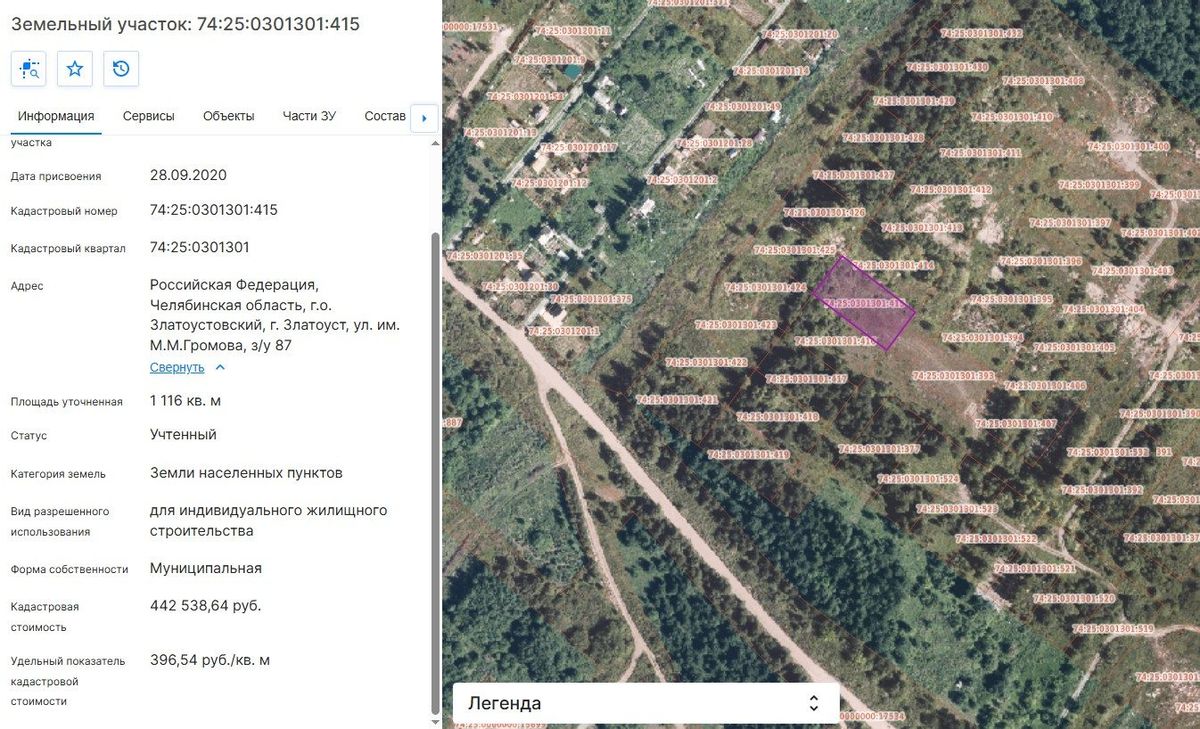Open the Объекты tab
Screen dimensions: 1200x729
click(x=228, y=116)
